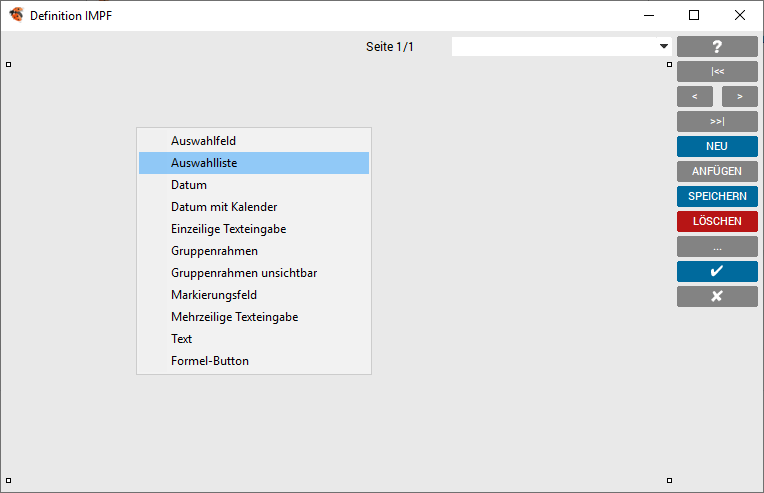Confirm with the checkmark button
The width and height of the screenshot is (764, 493).
click(717, 271)
